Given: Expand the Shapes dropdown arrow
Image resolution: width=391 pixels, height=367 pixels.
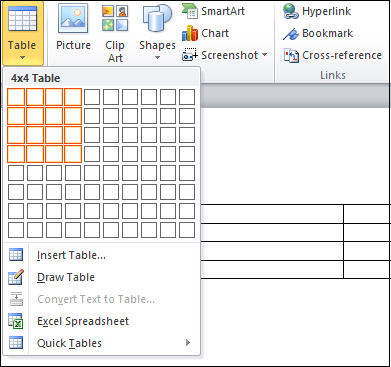Looking at the screenshot, I should pos(157,58).
